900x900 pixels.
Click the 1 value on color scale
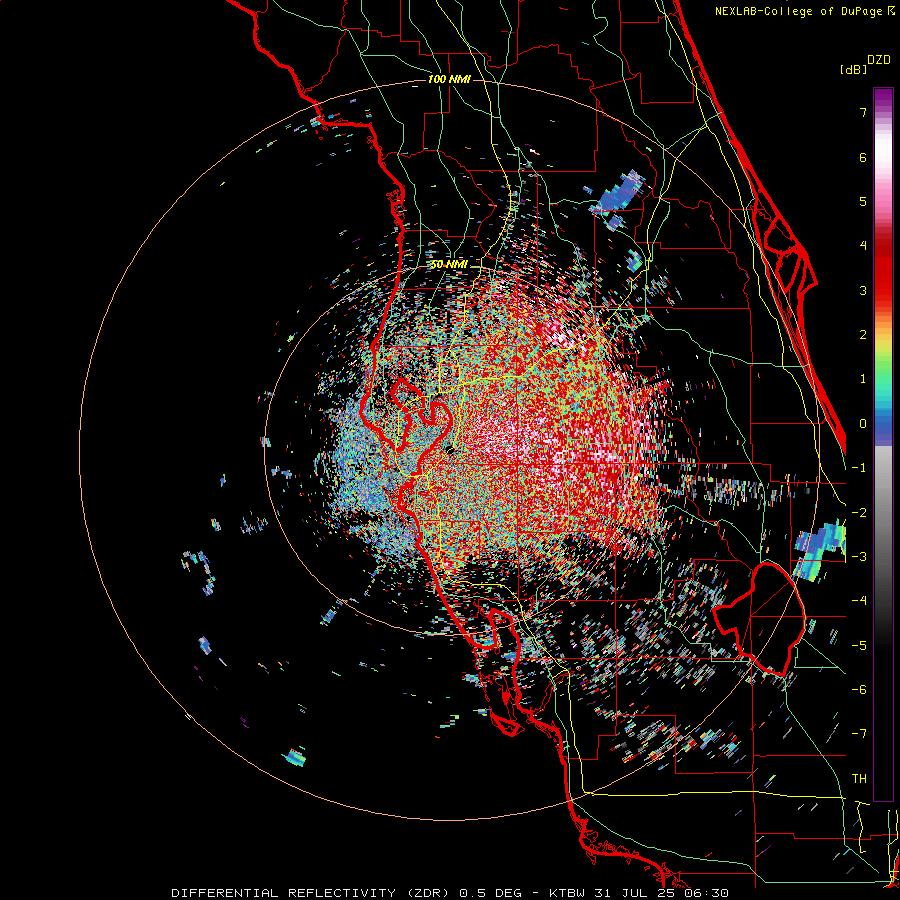863,379
